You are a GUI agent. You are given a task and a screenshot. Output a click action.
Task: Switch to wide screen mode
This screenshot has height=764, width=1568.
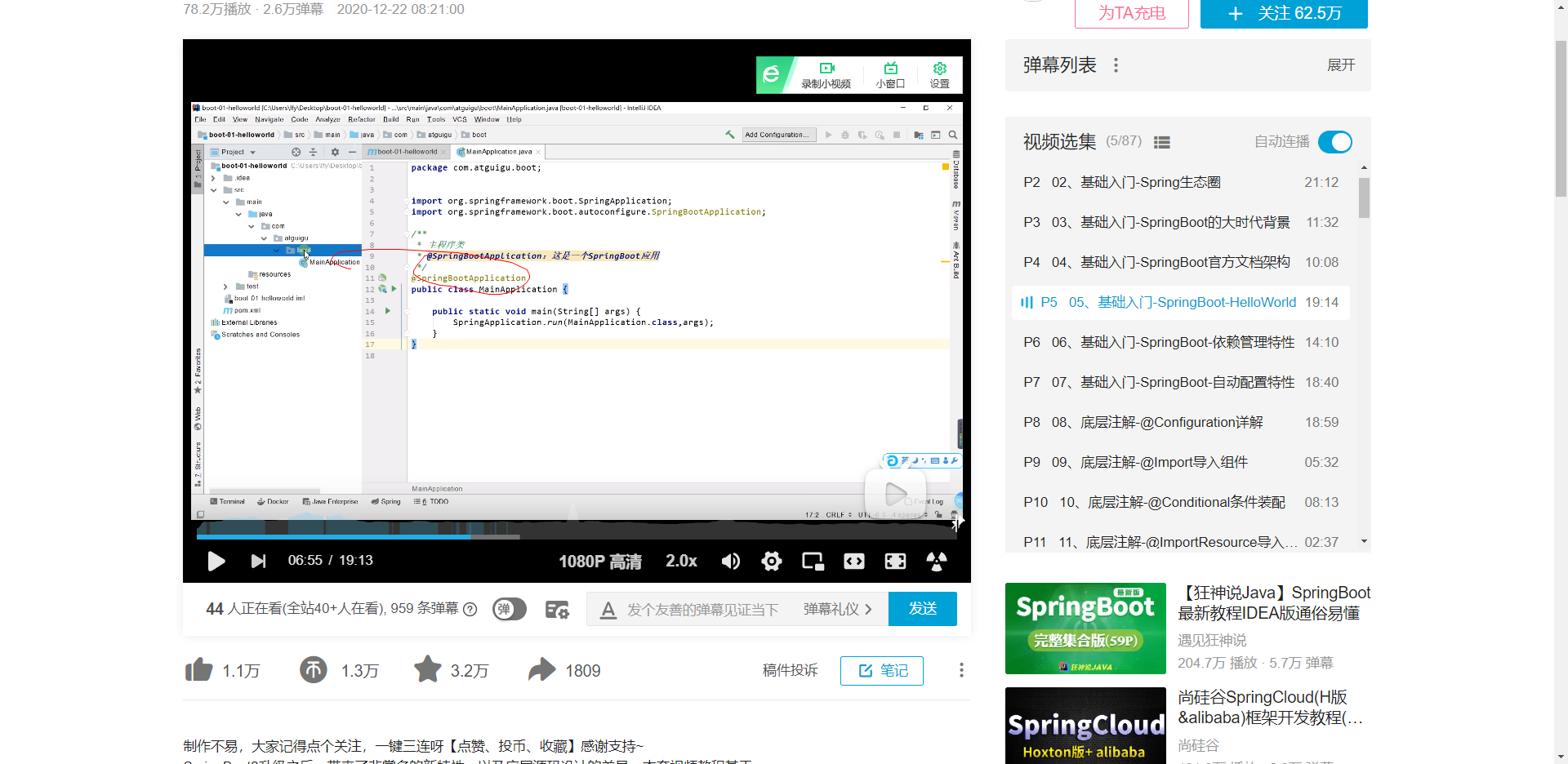(x=854, y=561)
